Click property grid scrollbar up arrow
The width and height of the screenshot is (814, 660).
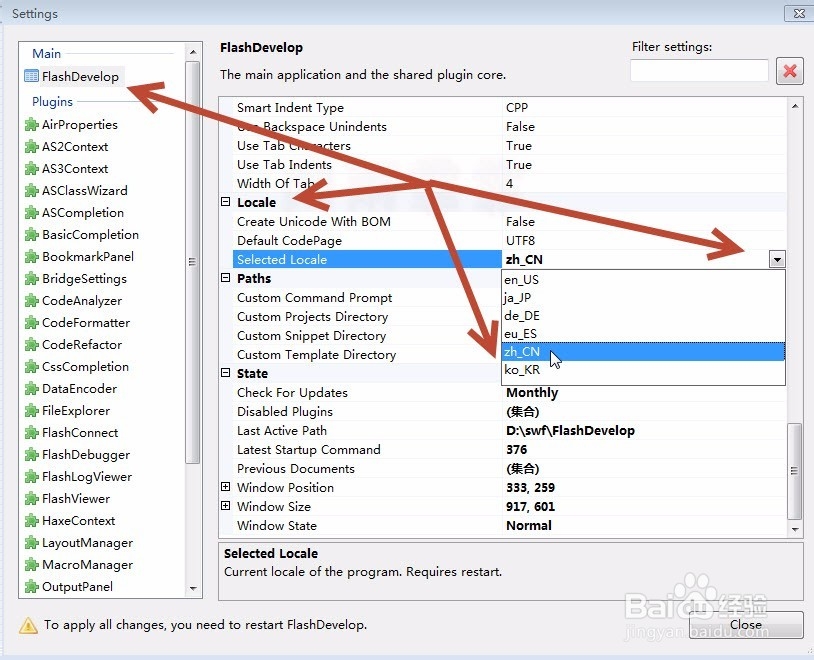coord(794,106)
